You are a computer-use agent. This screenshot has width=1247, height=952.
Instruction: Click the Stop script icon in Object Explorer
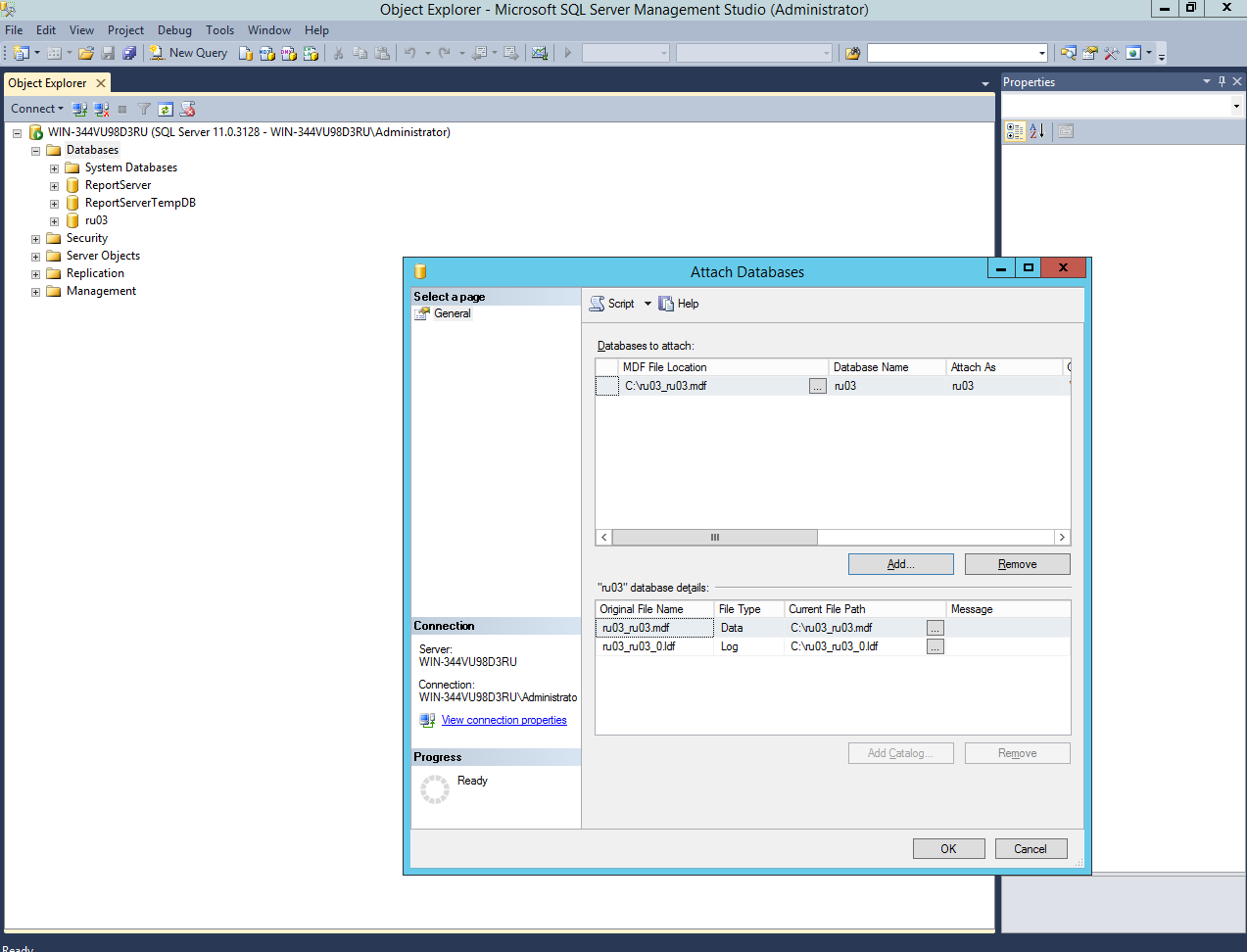187,109
